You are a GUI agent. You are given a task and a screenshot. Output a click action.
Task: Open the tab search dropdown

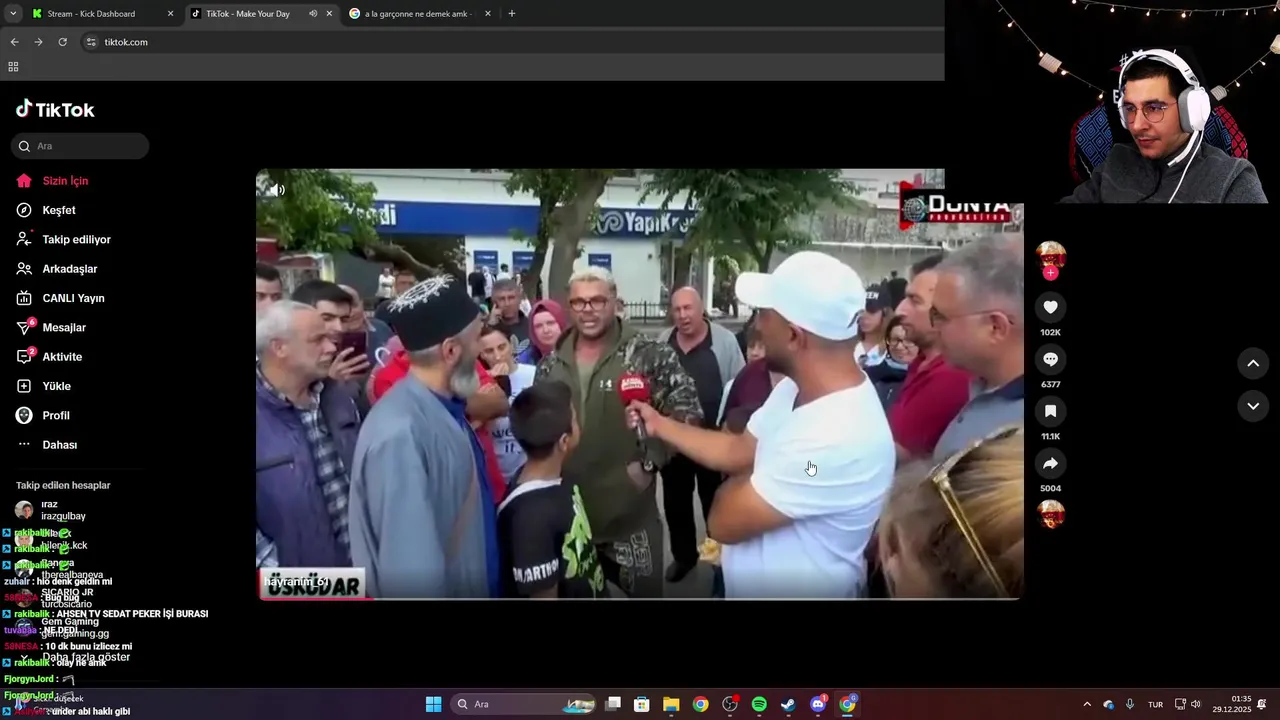point(13,14)
